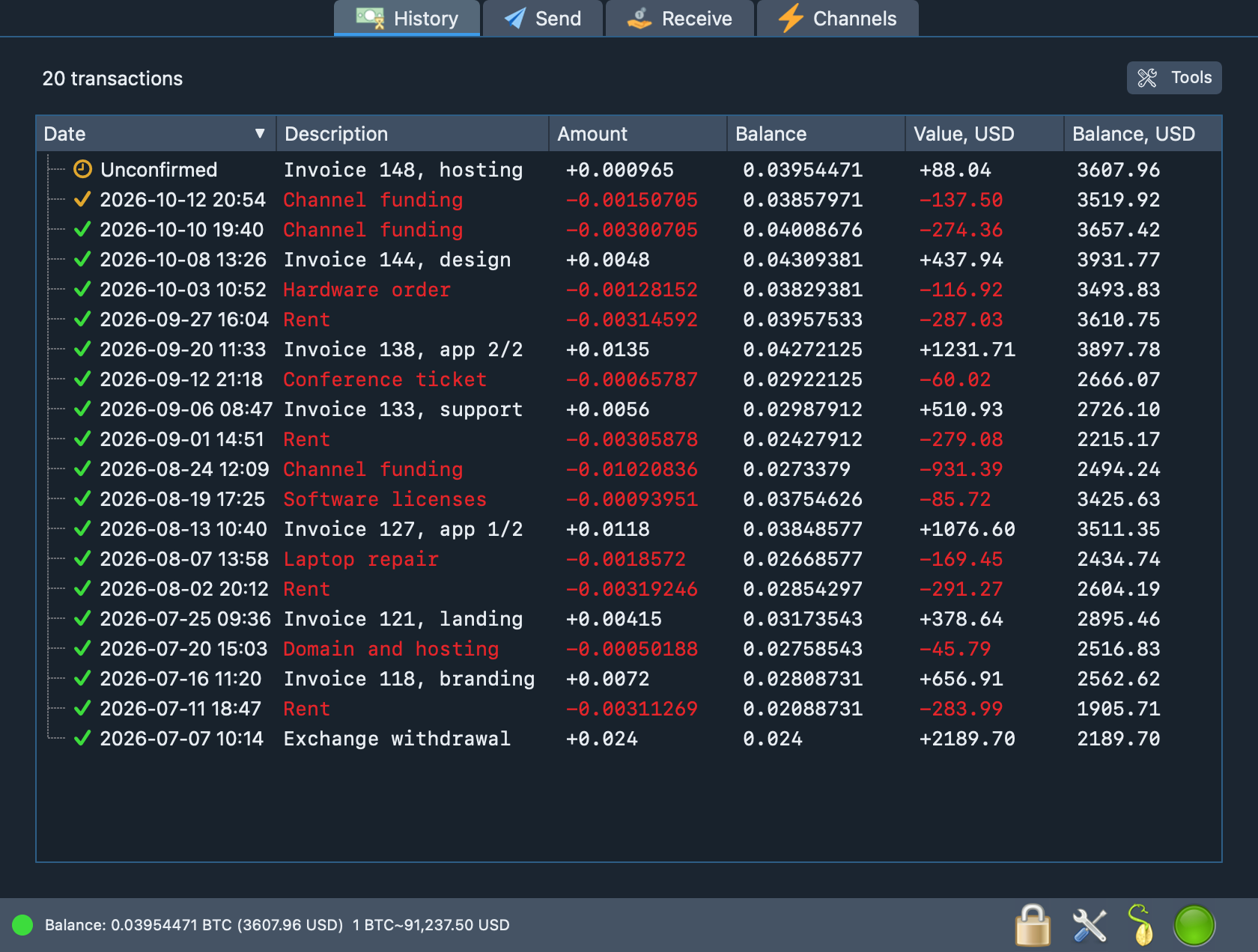The height and width of the screenshot is (952, 1258).
Task: Click checkmark icon for 2026-07-07 10:14 transaction
Action: coord(82,739)
